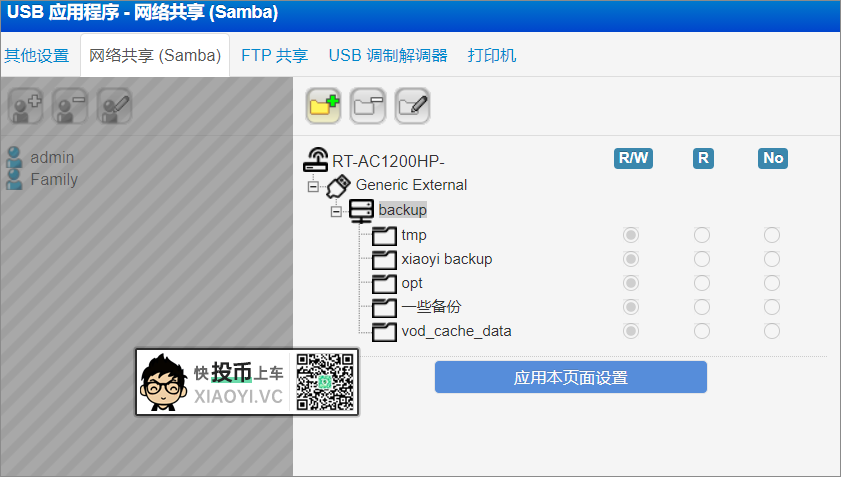
Task: Click the xiaoyi backup folder icon
Action: point(384,260)
